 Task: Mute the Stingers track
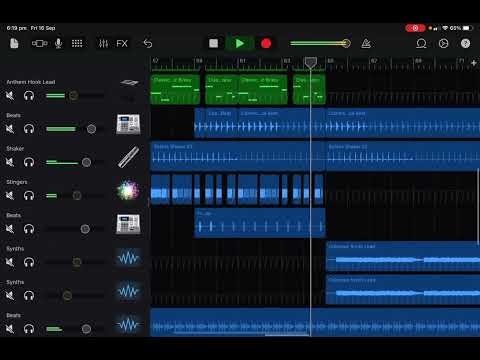click(10, 196)
